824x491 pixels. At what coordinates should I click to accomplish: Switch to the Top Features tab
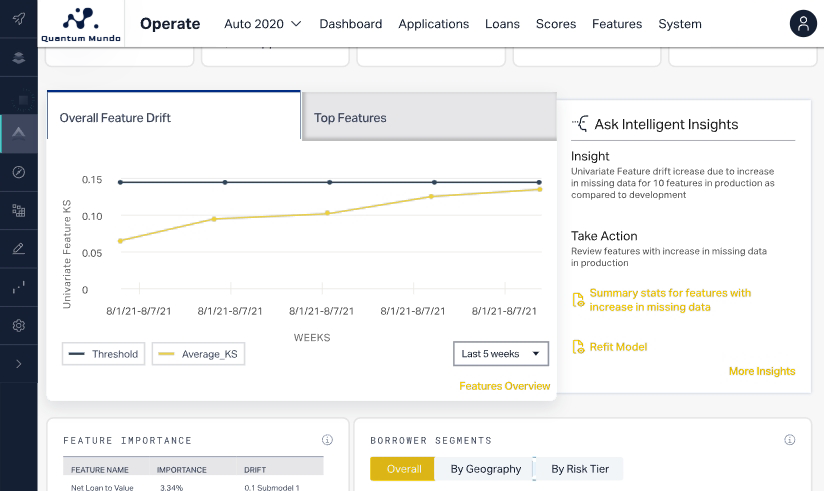point(428,117)
